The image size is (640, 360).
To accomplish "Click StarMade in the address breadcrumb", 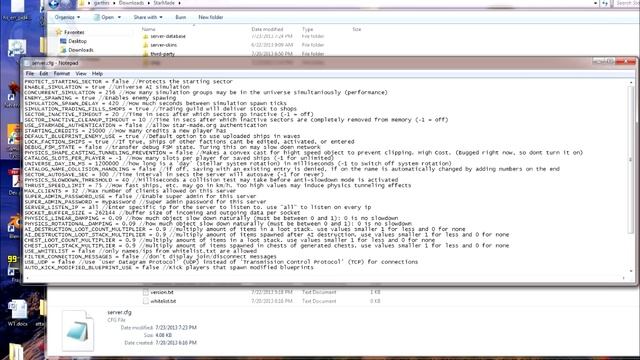I will coord(164,3).
